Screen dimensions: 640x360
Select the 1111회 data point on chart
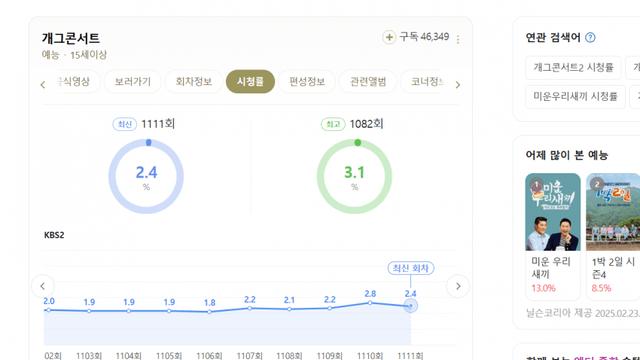point(411,306)
